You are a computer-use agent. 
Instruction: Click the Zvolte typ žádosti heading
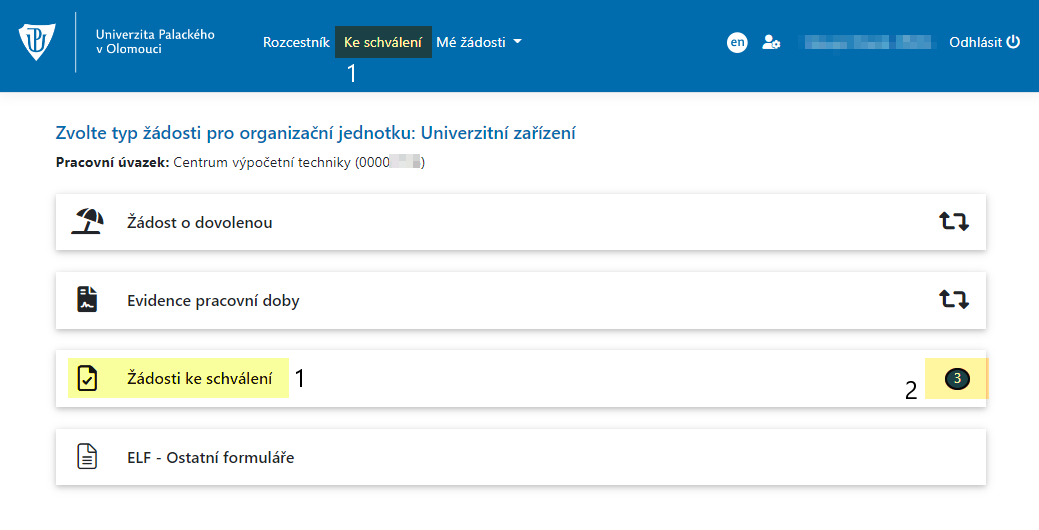(315, 133)
